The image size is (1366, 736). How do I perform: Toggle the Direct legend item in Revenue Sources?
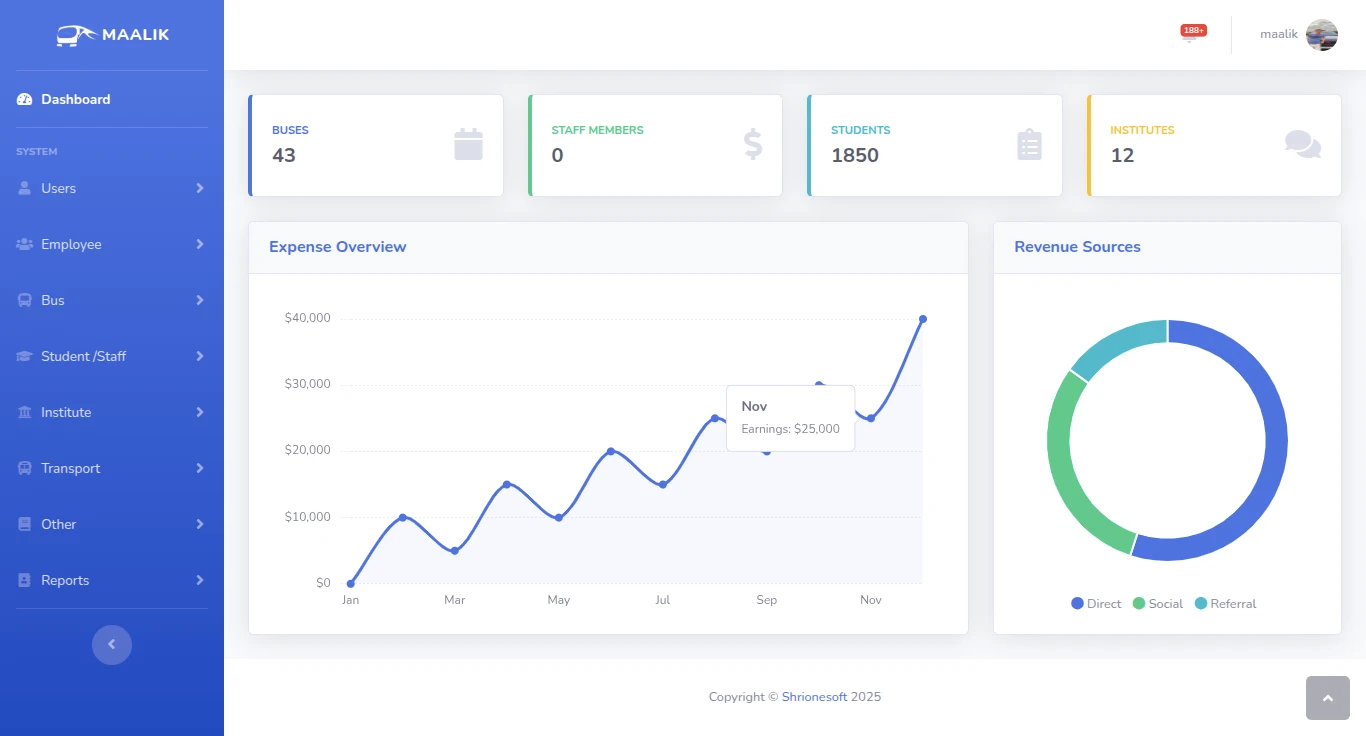tap(1096, 604)
